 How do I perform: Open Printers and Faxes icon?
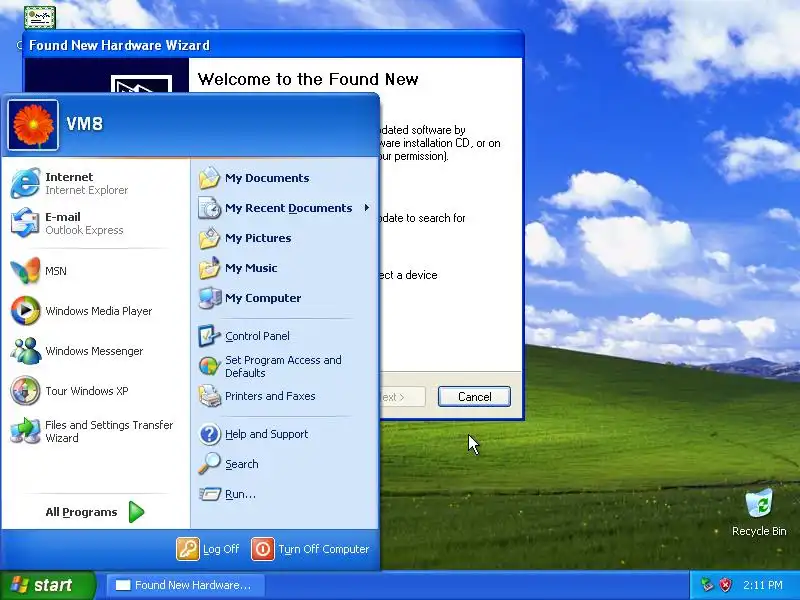(209, 396)
